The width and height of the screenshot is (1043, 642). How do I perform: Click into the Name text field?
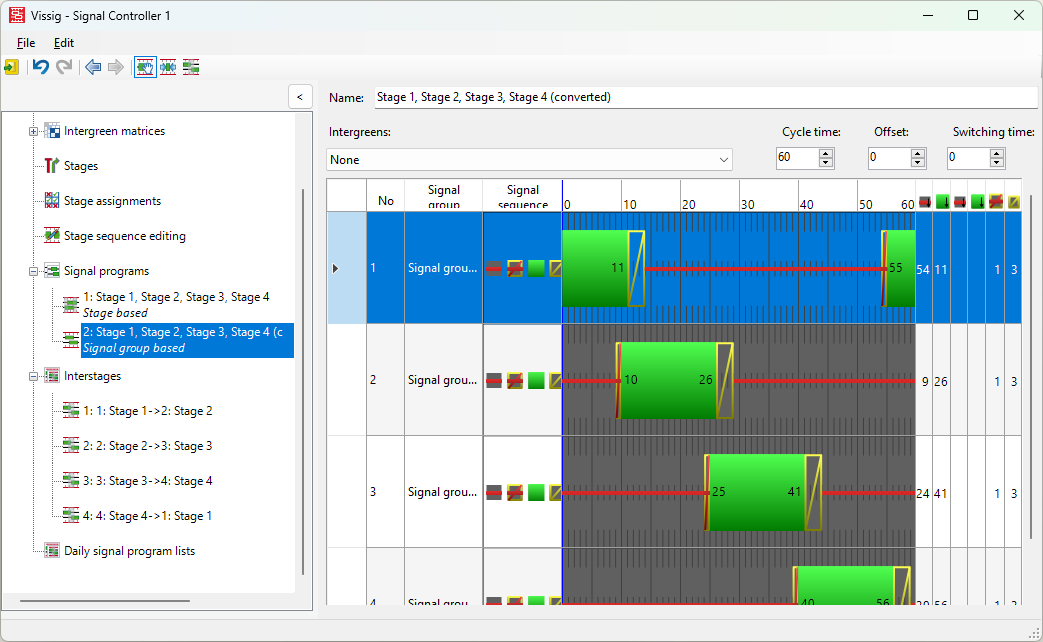tap(700, 97)
